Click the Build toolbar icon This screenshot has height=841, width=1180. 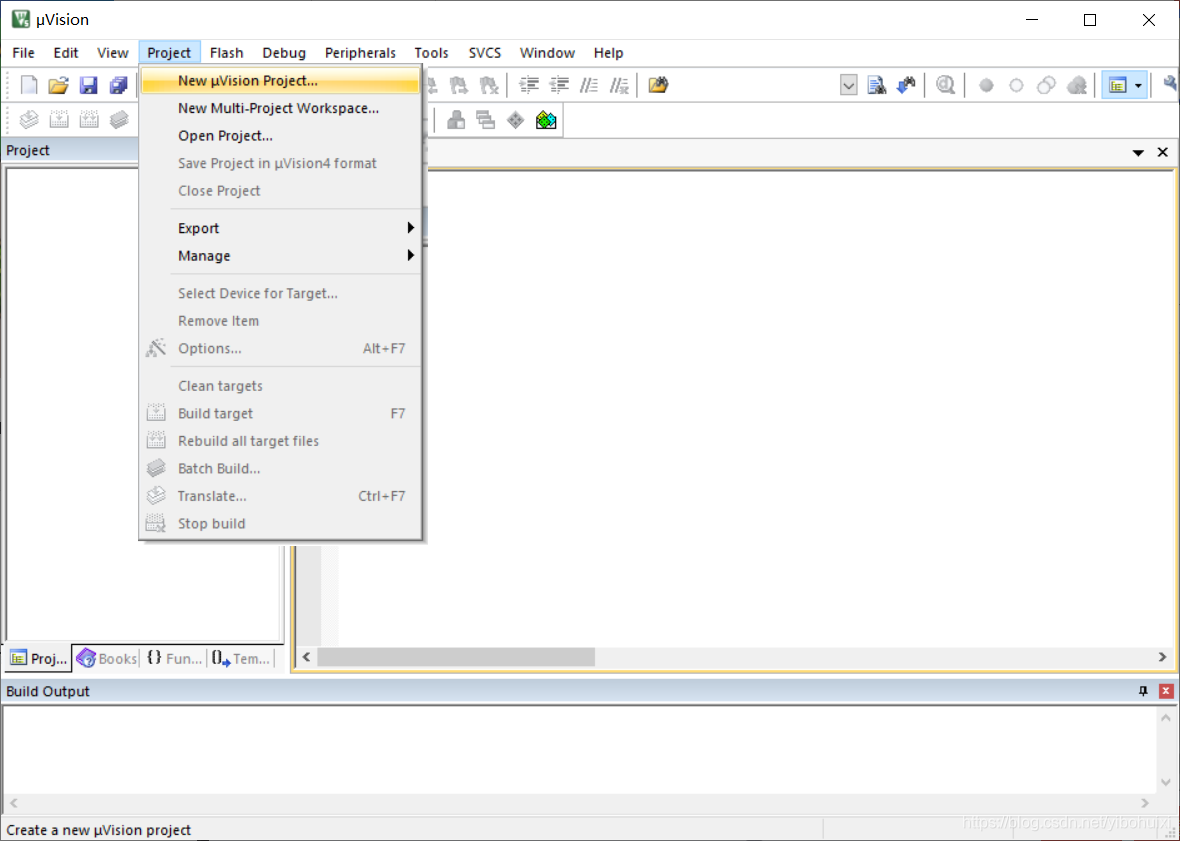click(x=59, y=120)
